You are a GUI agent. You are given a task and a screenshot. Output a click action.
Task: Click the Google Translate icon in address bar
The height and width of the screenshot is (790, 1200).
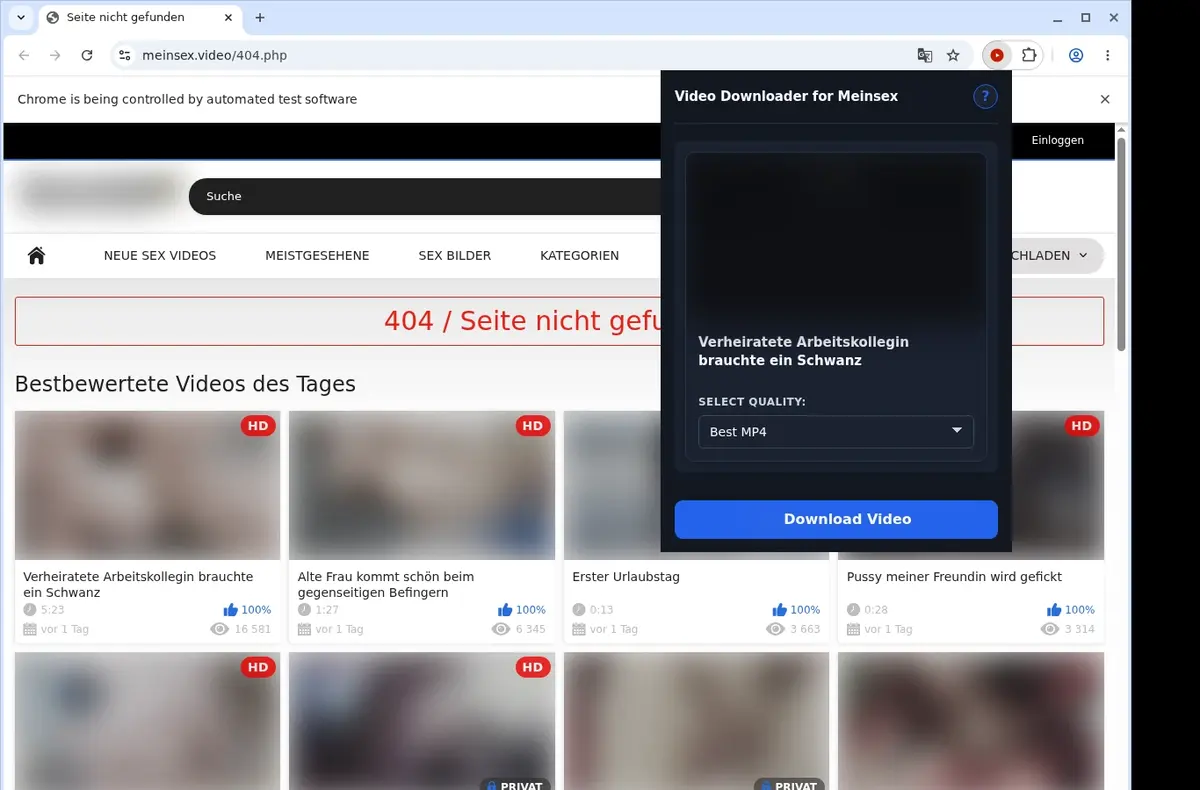925,56
